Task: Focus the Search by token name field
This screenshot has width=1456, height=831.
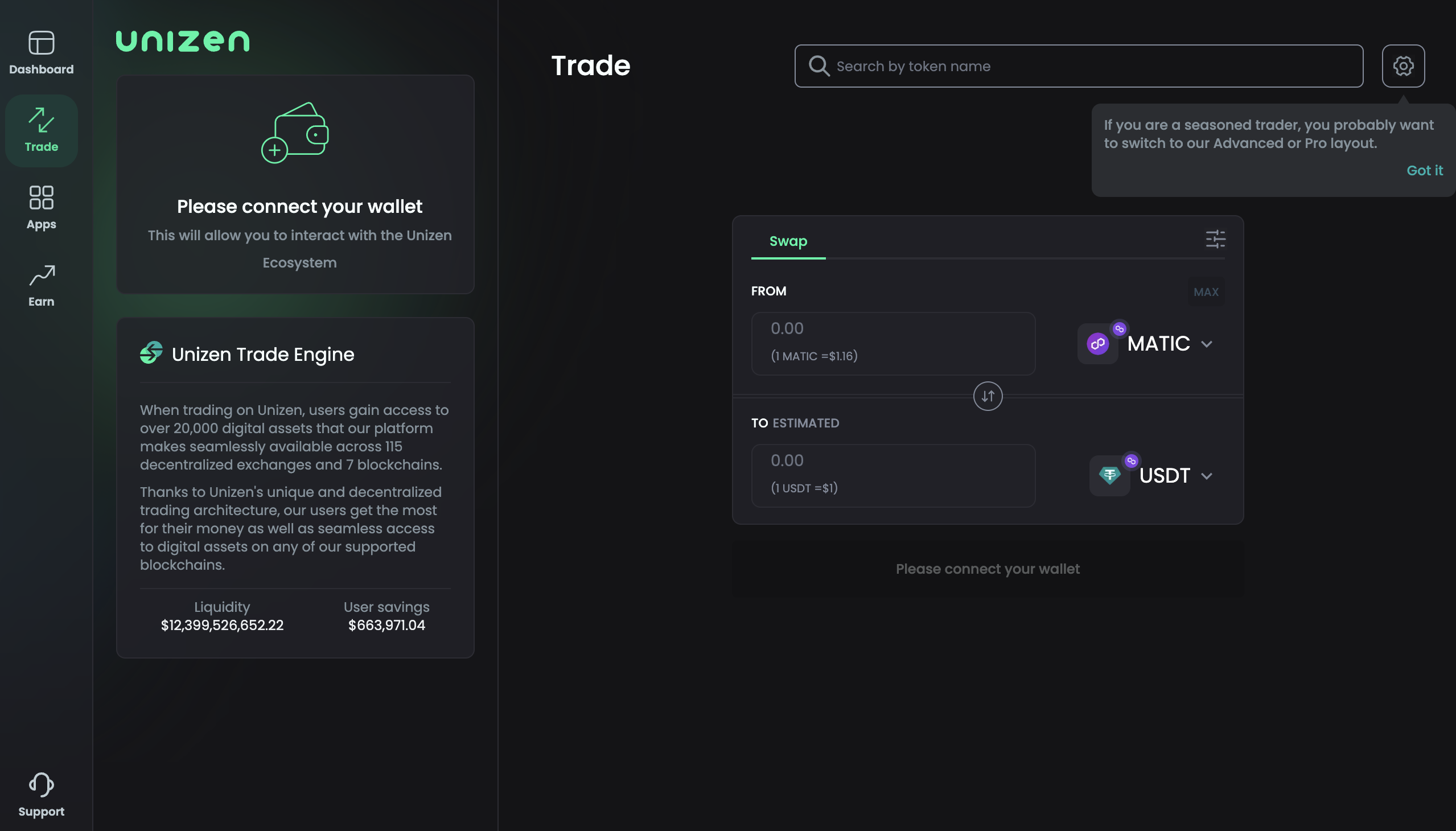Action: [1078, 65]
